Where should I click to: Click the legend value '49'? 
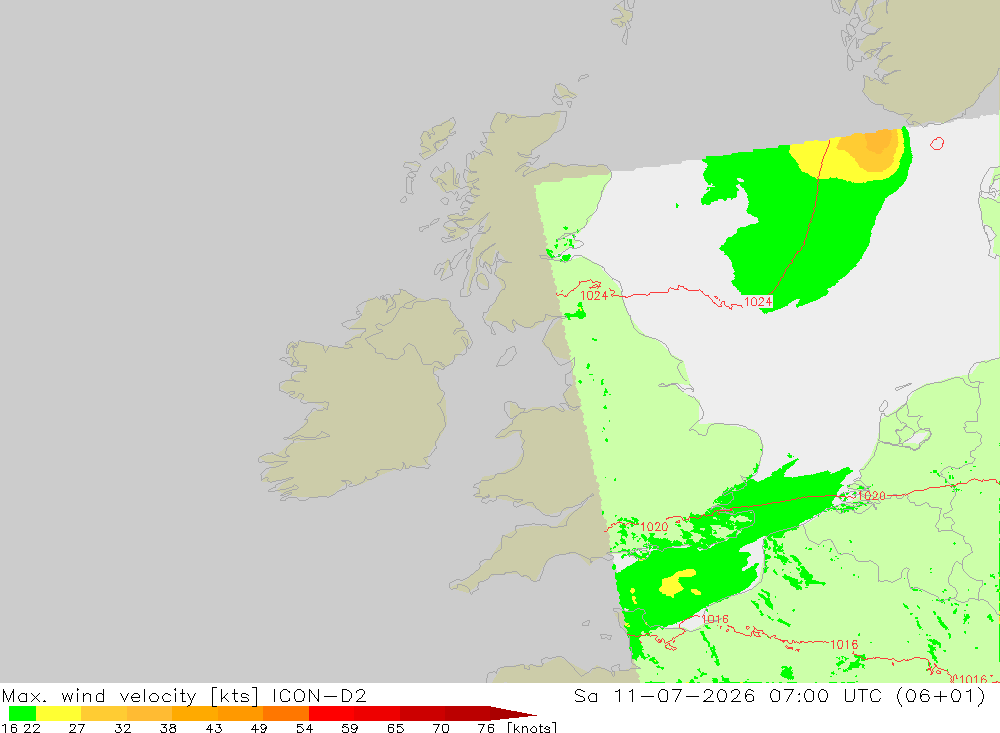(x=259, y=727)
